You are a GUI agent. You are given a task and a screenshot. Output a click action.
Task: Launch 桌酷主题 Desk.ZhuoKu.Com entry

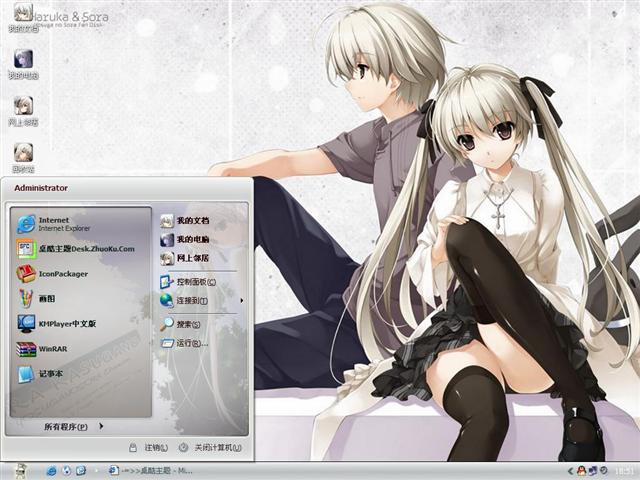pyautogui.click(x=81, y=249)
